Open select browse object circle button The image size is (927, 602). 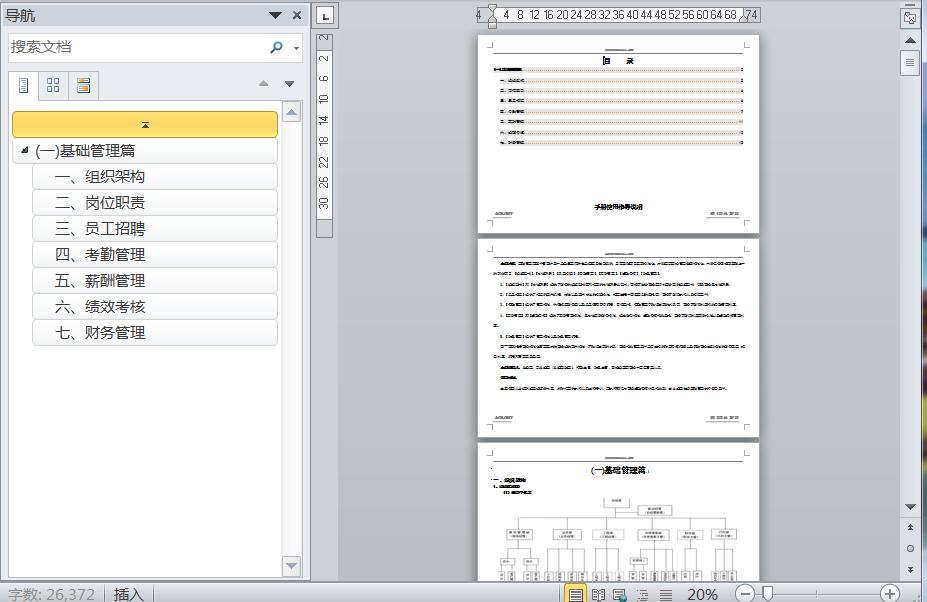(910, 548)
